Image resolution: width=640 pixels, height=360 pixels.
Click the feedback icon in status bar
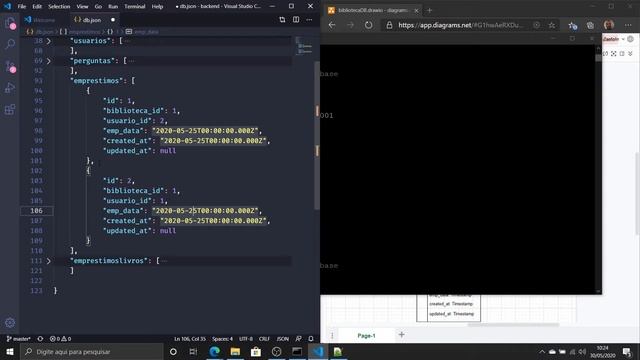298,339
